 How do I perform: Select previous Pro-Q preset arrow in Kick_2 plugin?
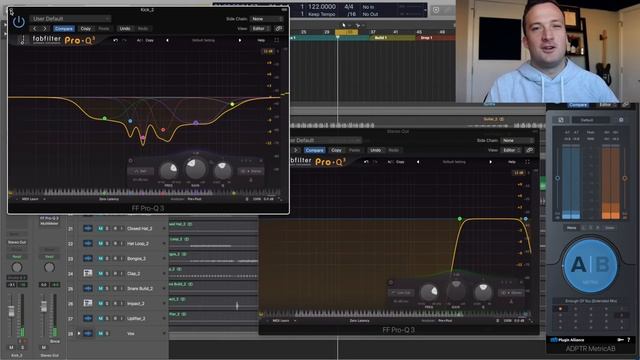167,40
